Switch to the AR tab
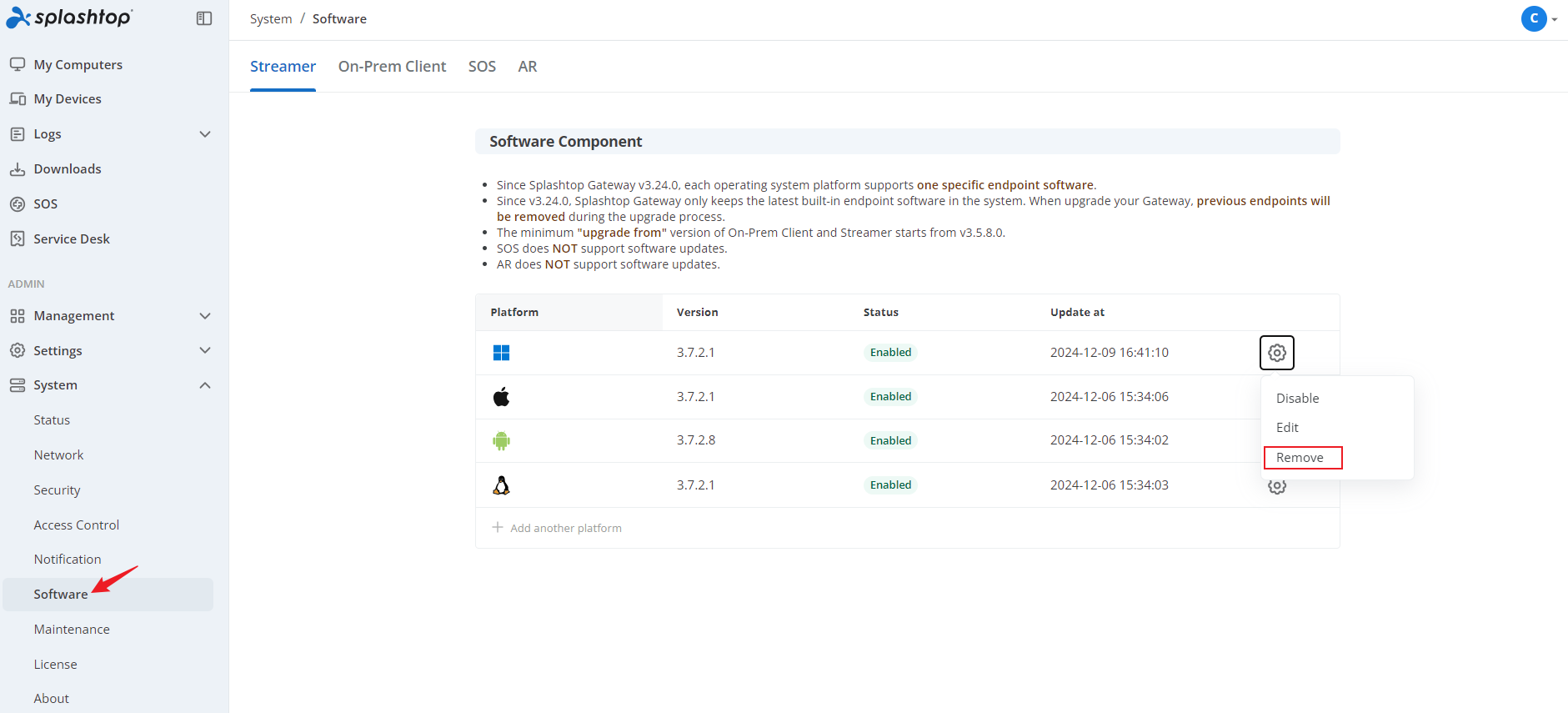The image size is (1568, 713). [x=528, y=67]
